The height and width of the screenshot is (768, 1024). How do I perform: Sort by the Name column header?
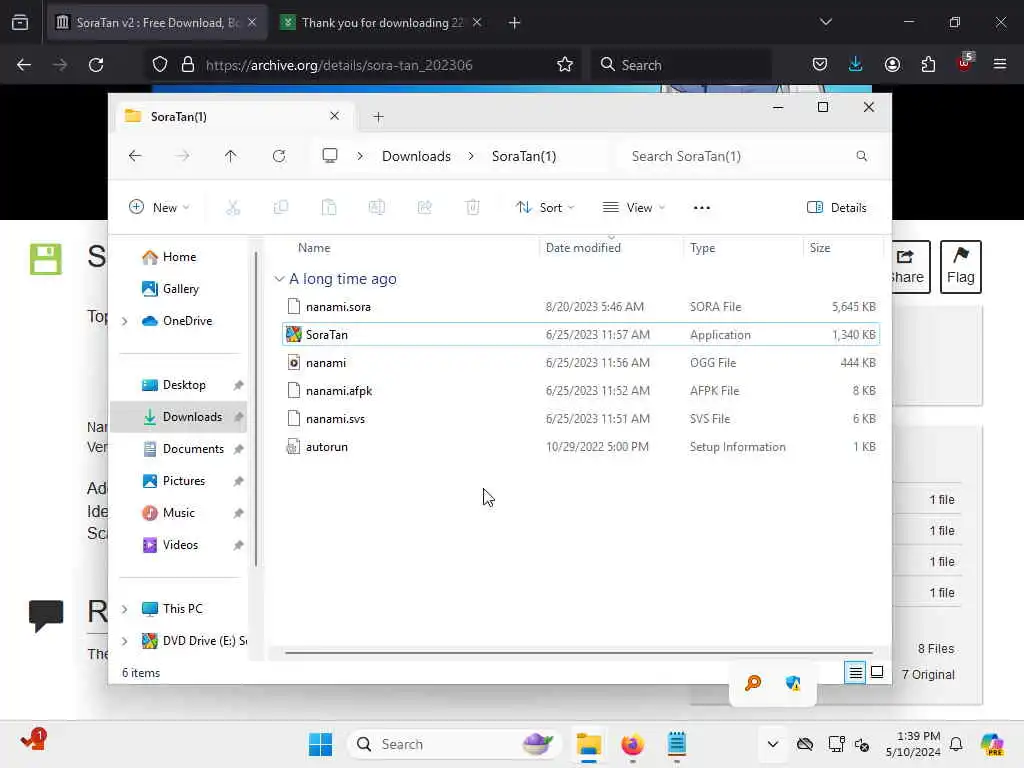(314, 248)
